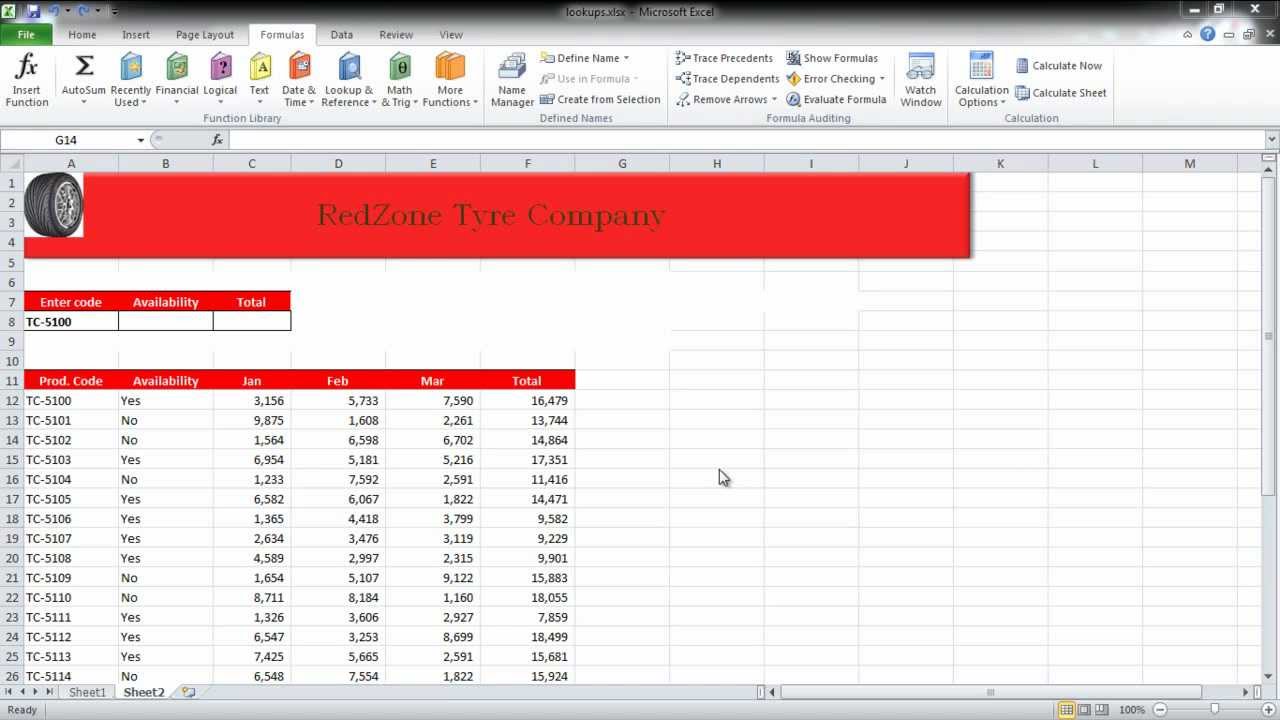Image resolution: width=1280 pixels, height=720 pixels.
Task: Click the formula bar input area
Action: (x=745, y=140)
